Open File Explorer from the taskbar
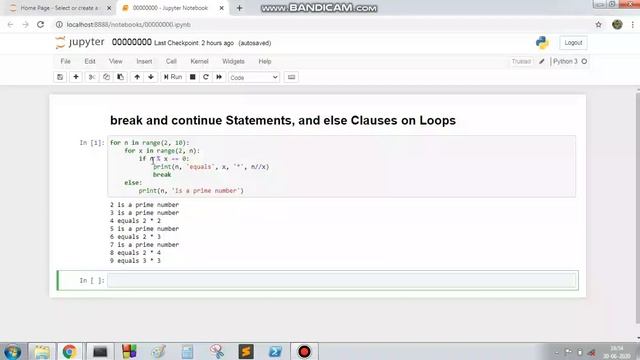 pyautogui.click(x=42, y=351)
